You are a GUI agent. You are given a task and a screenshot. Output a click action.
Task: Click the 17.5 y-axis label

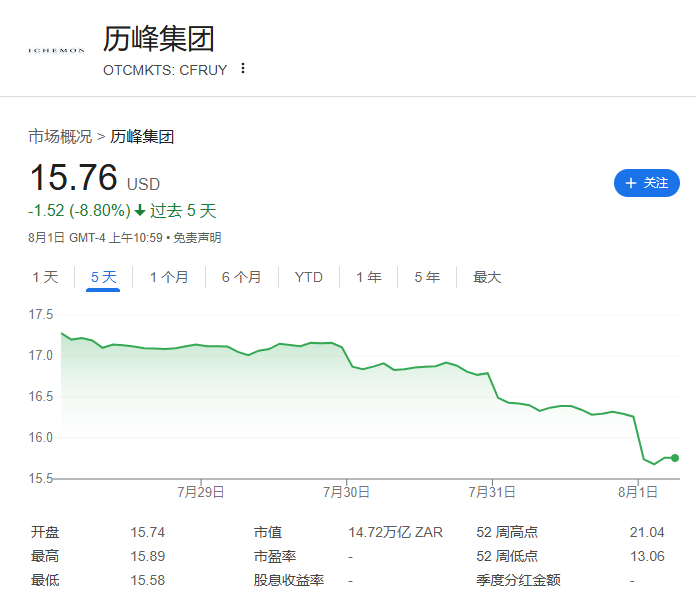click(x=40, y=314)
